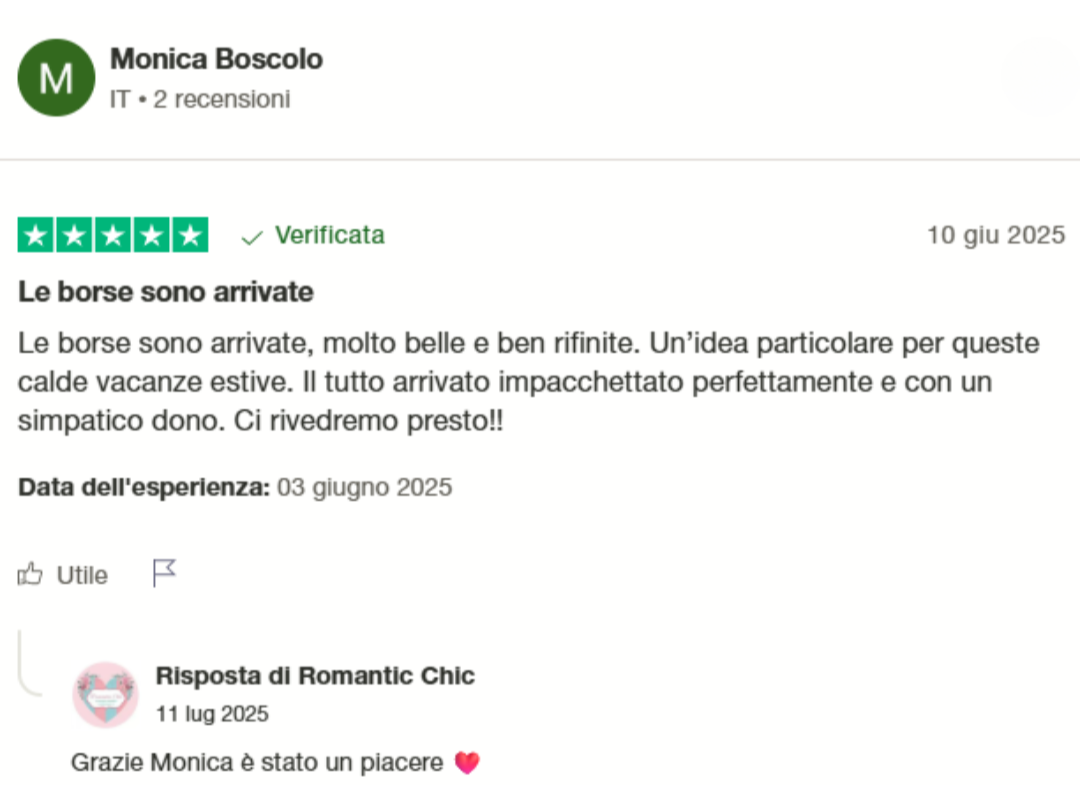
Task: Click Monica Boscolo's green avatar
Action: point(56,78)
